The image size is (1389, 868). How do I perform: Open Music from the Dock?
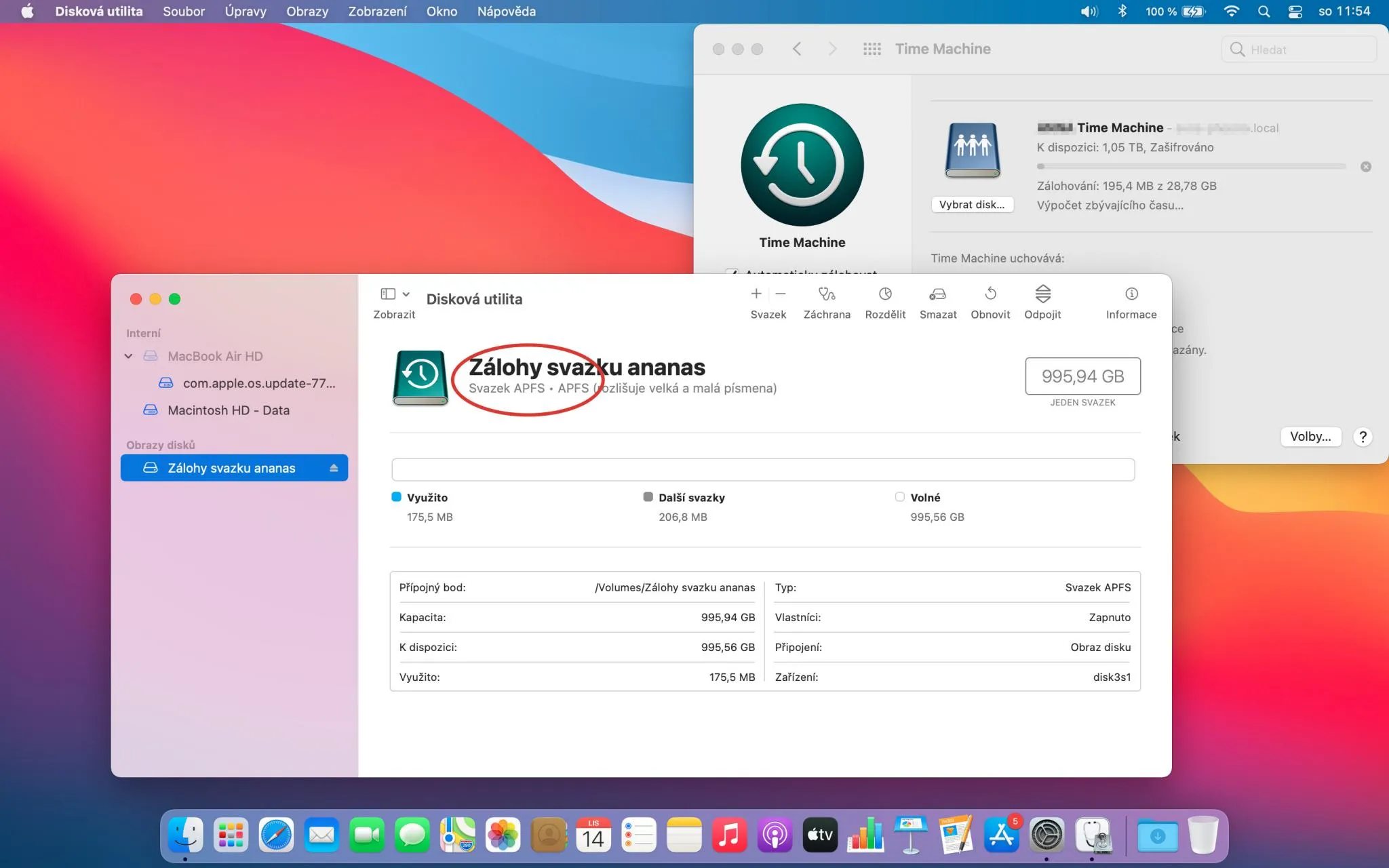730,835
